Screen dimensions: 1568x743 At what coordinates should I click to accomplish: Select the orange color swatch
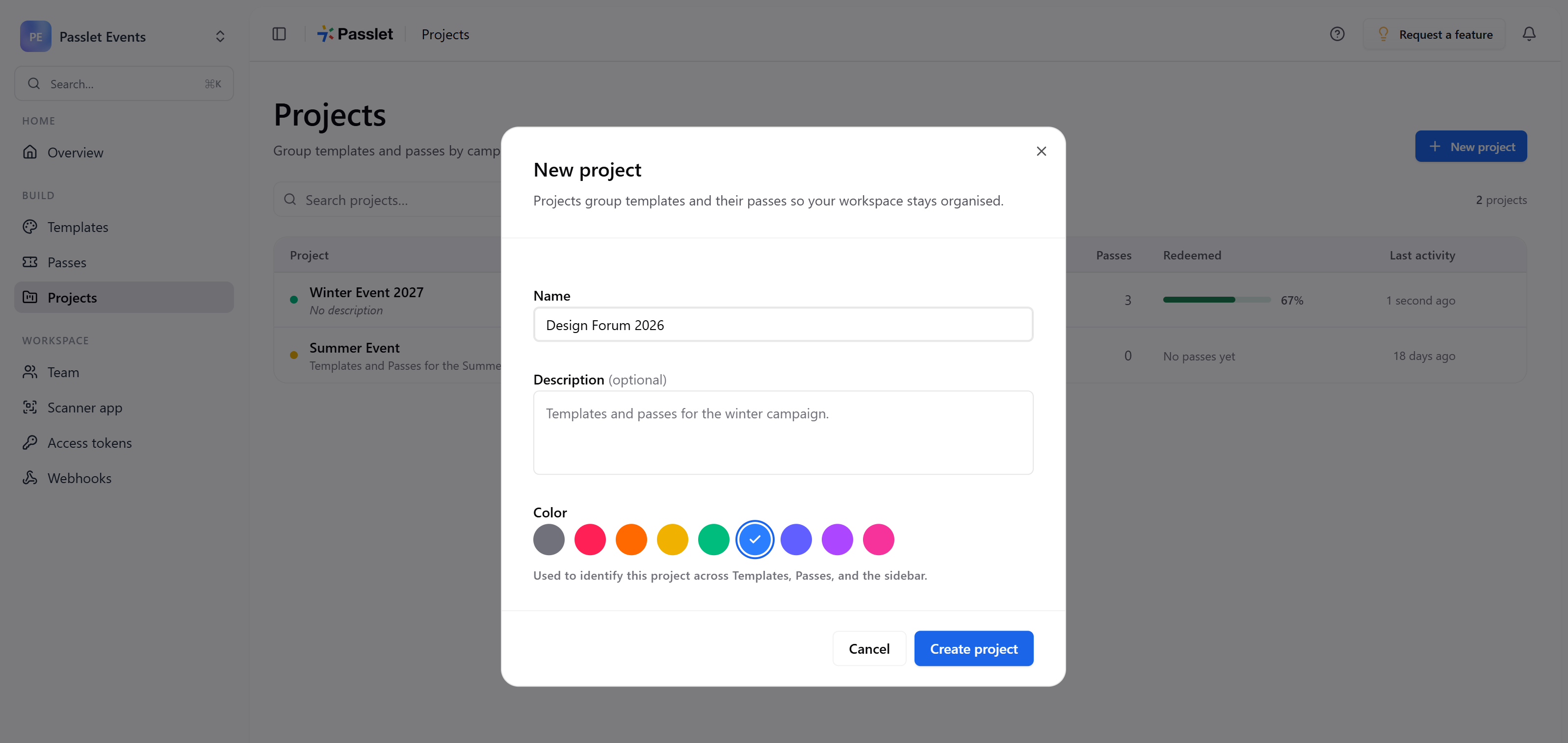631,539
